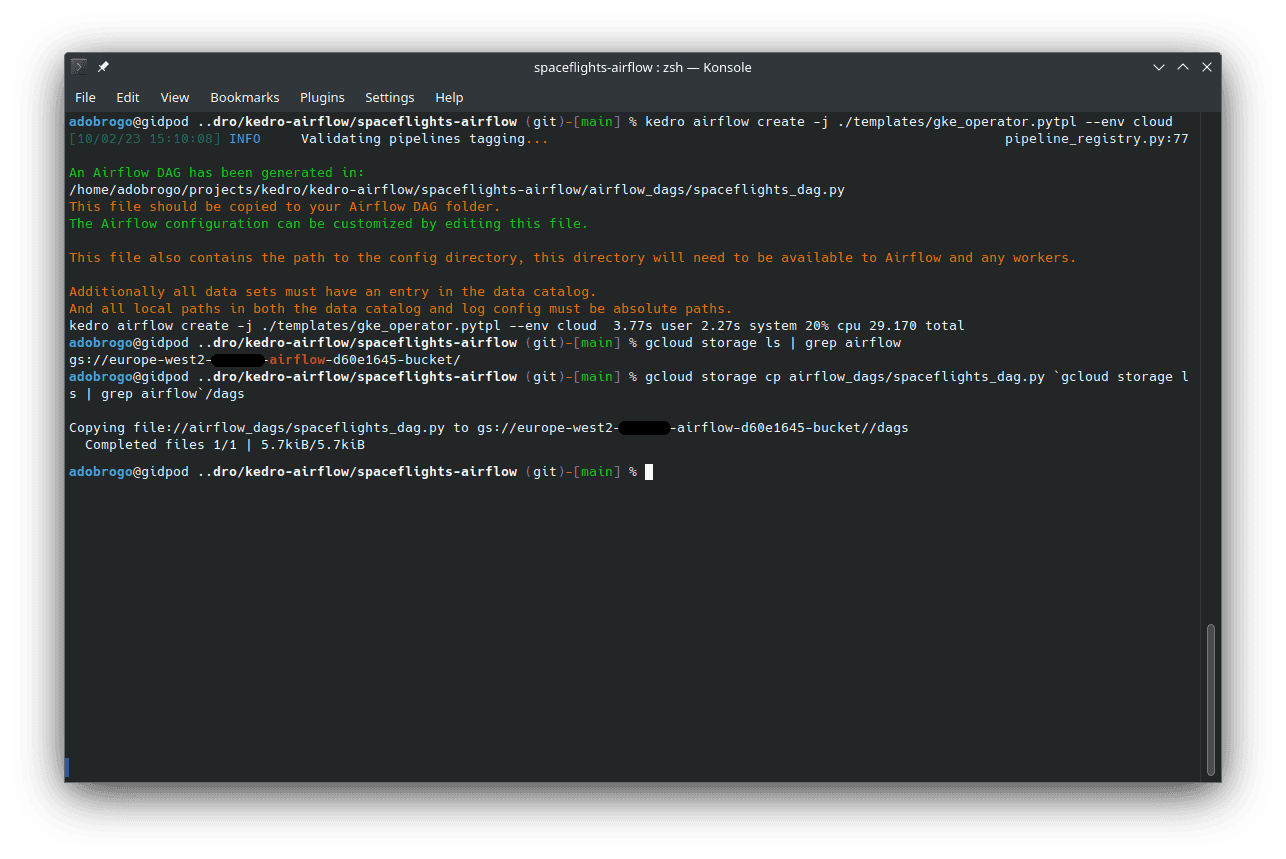The width and height of the screenshot is (1286, 859).
Task: Open the Bookmarks menu
Action: [245, 97]
